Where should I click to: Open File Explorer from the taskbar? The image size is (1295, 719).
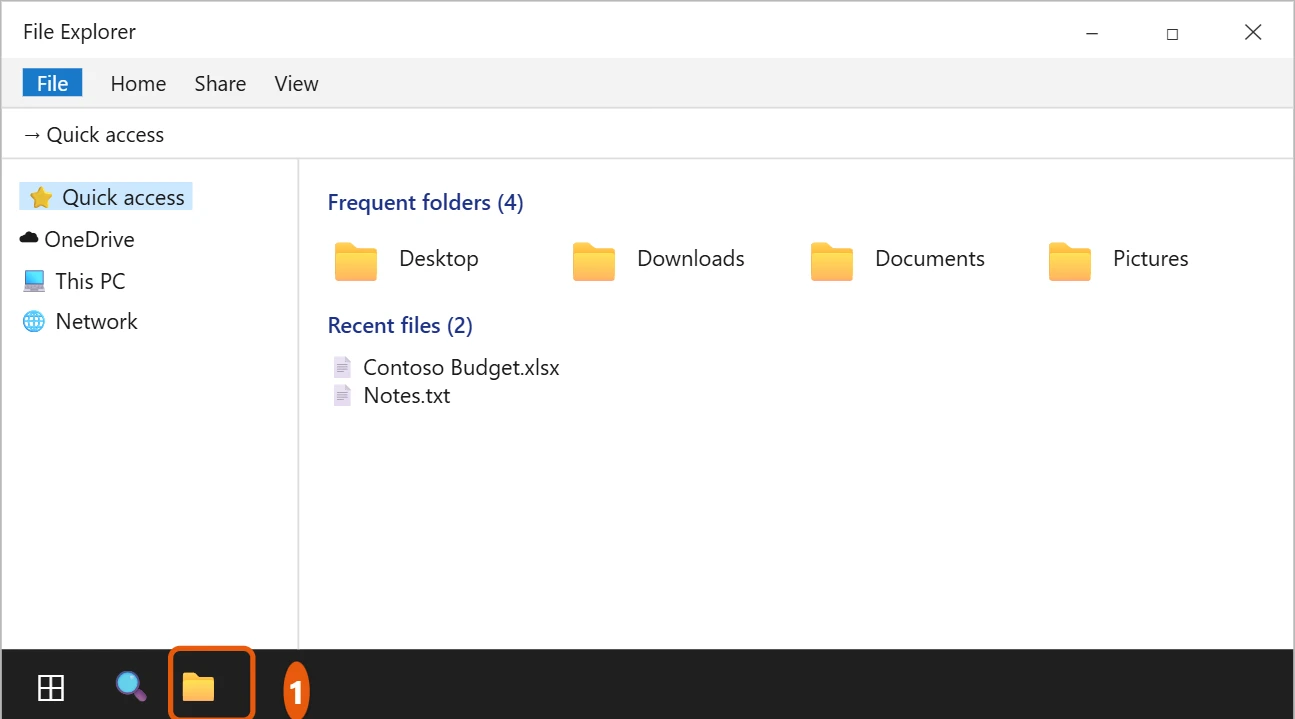click(199, 687)
